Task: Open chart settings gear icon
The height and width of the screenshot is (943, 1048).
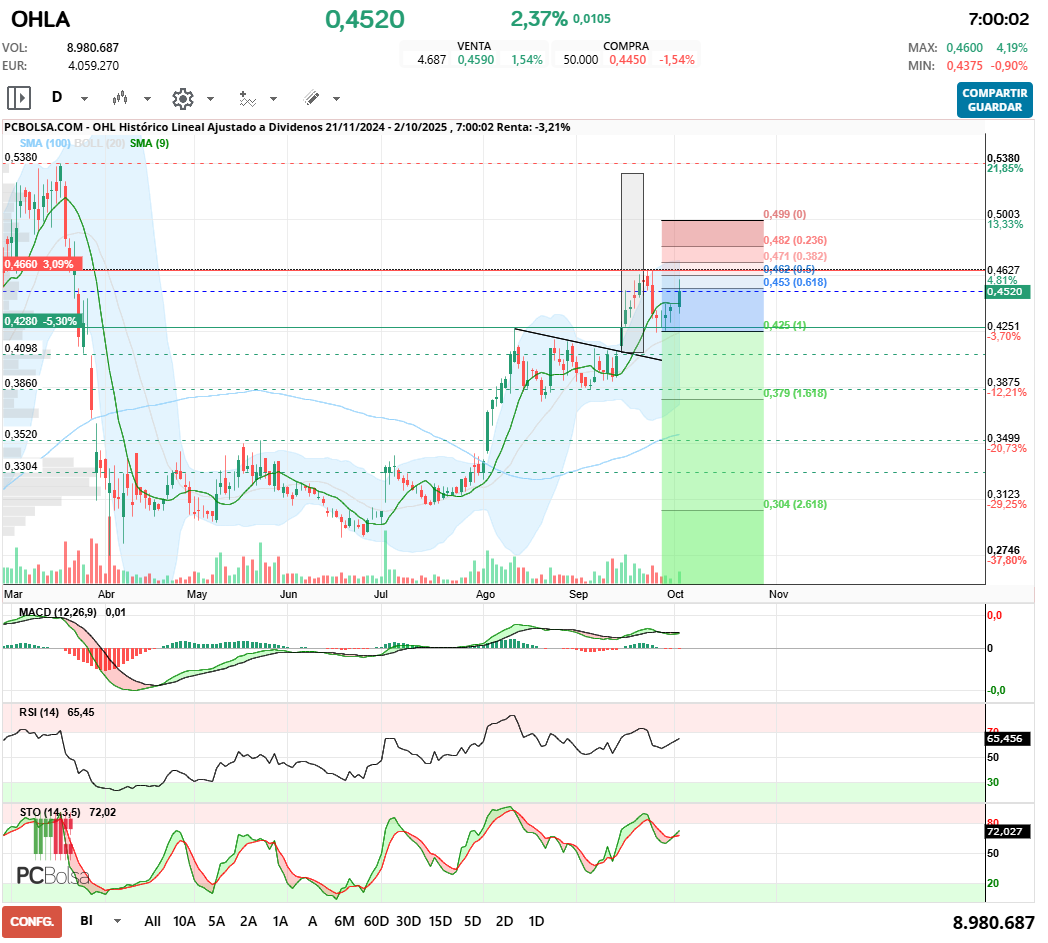Action: click(x=182, y=98)
